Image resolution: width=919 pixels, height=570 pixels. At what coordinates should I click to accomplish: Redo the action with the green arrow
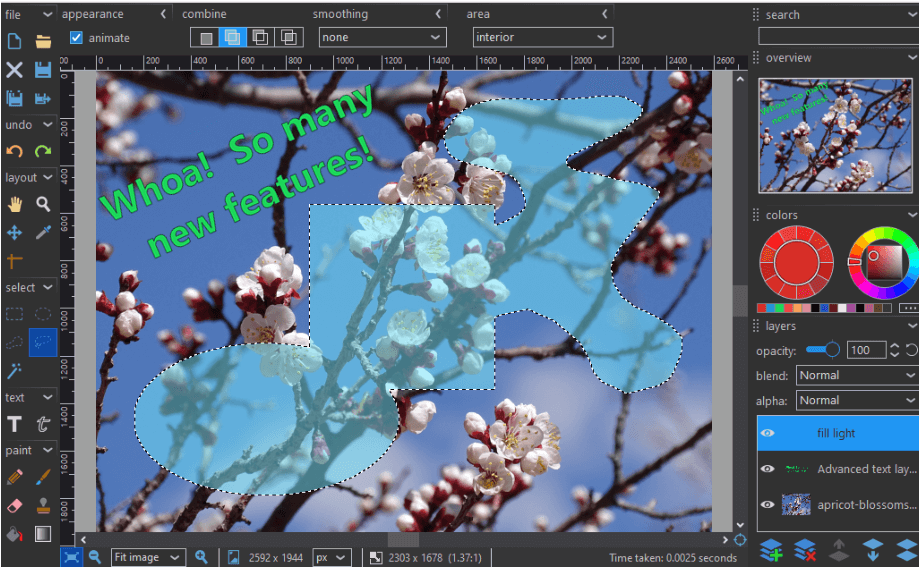[43, 152]
